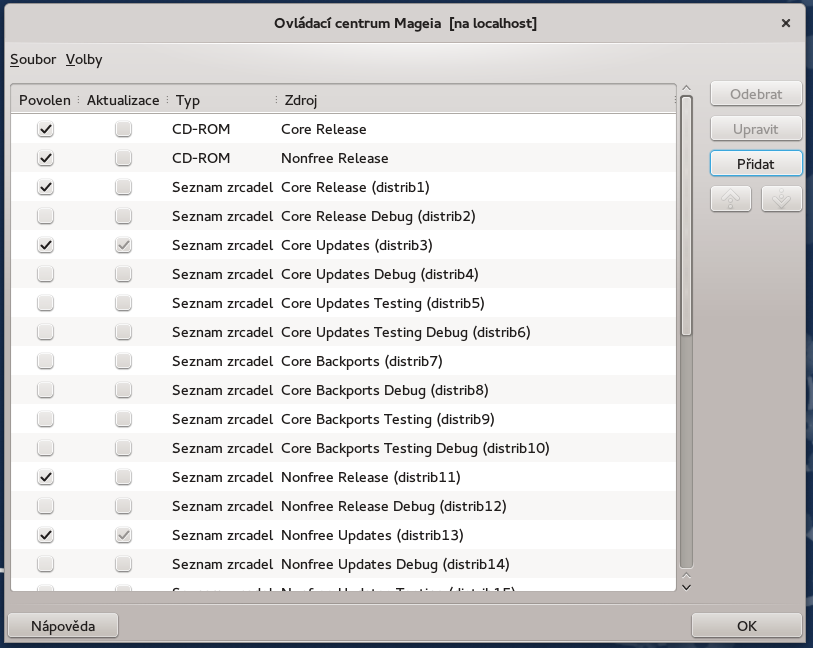
Task: Click the Upravit button
Action: [x=756, y=129]
